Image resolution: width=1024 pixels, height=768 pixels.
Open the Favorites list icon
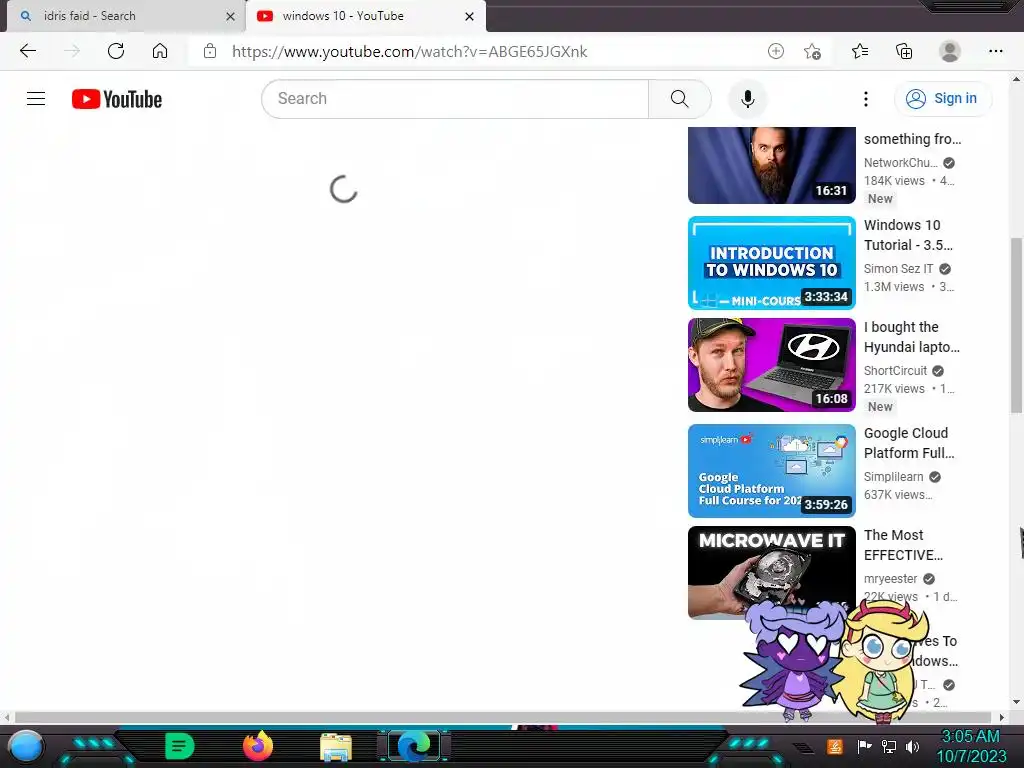(x=860, y=51)
